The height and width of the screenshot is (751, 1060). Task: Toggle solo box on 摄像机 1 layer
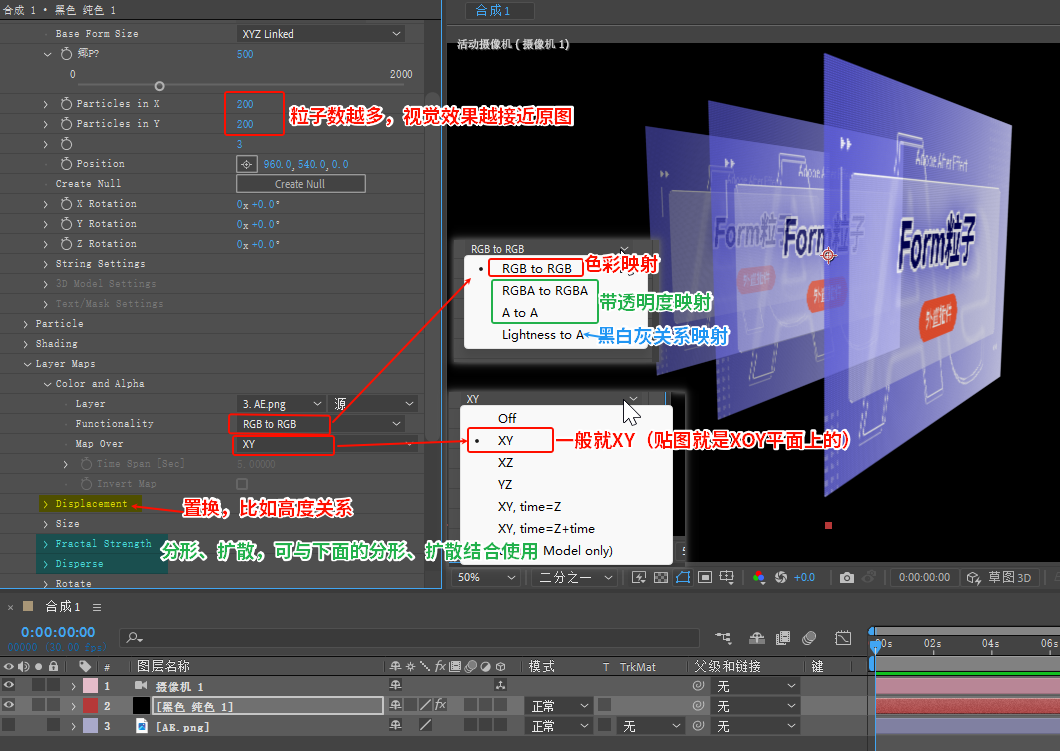pos(39,685)
